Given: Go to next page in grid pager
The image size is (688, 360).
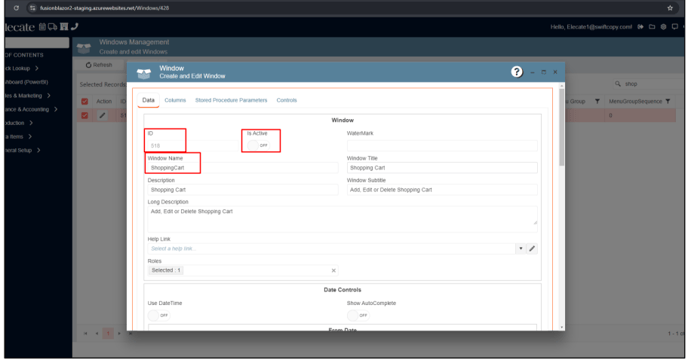Looking at the screenshot, I should pyautogui.click(x=119, y=333).
